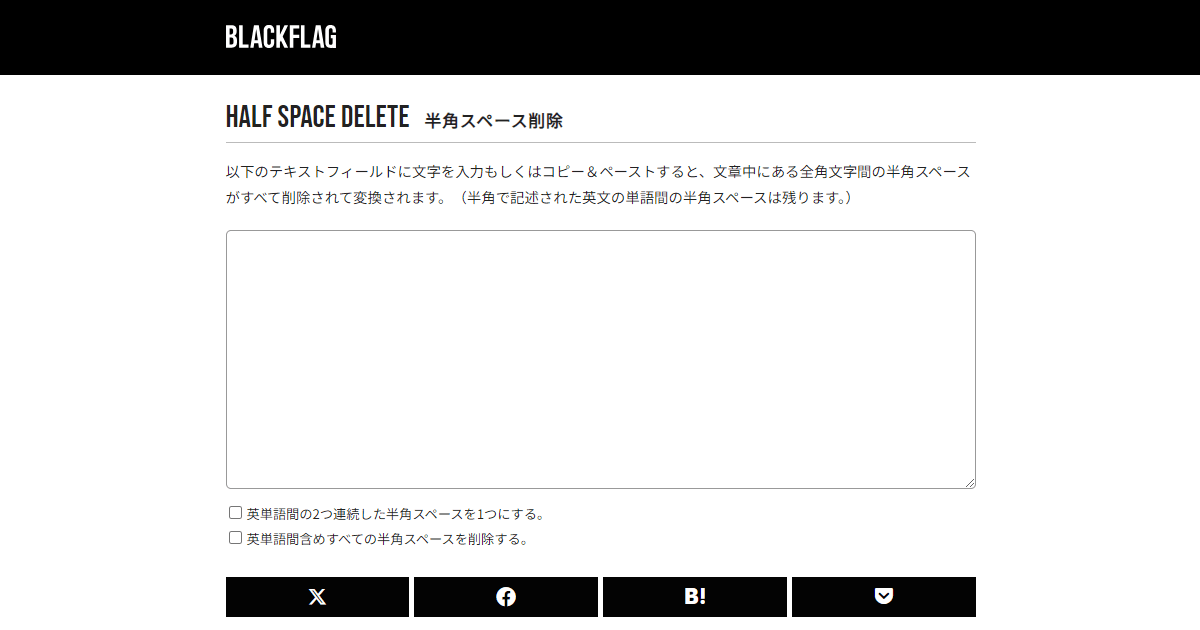Share this page on X
The width and height of the screenshot is (1200, 630).
317,597
